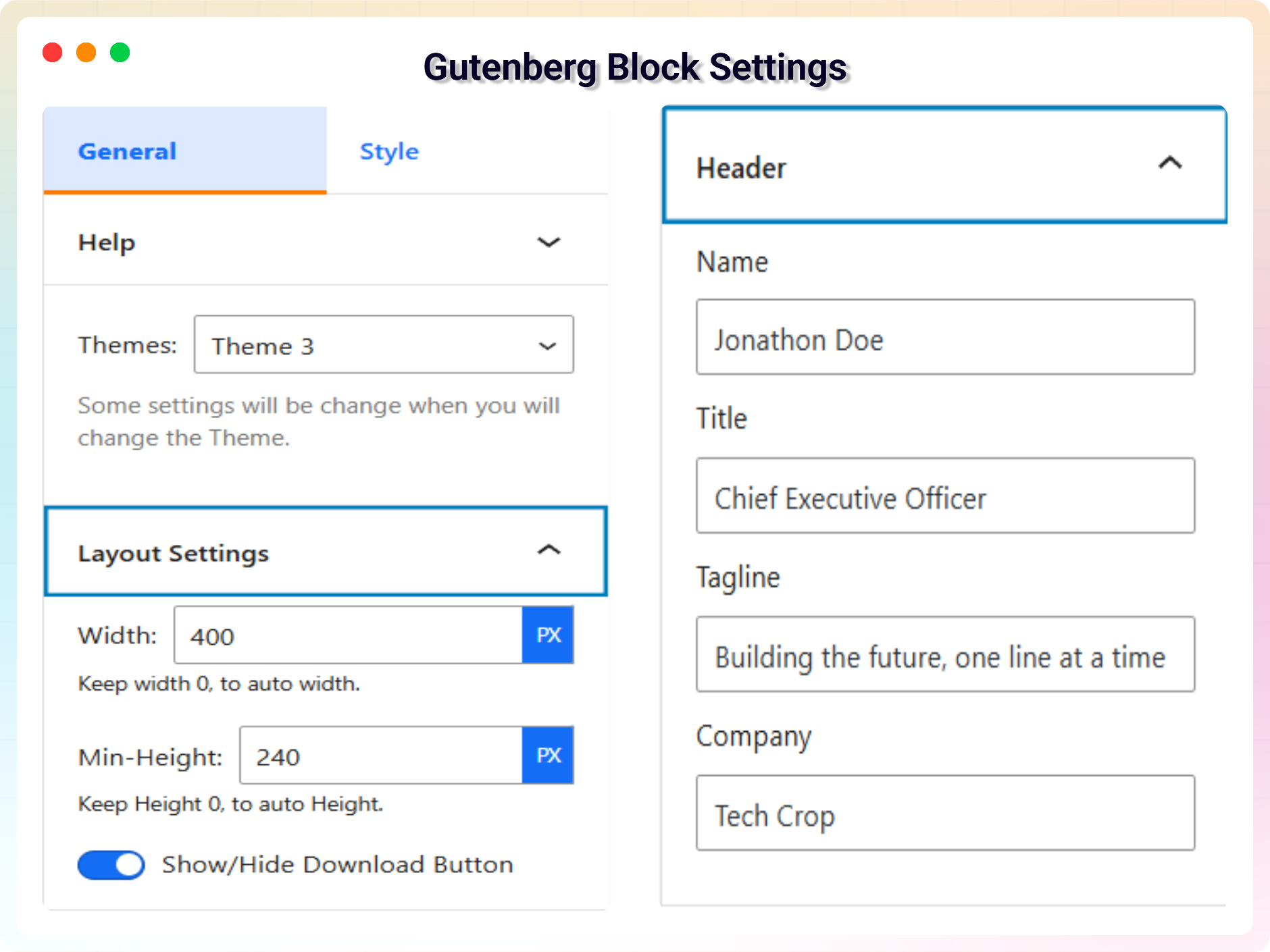Click the PX unit button beside Min-Height
1270x952 pixels.
click(x=548, y=756)
